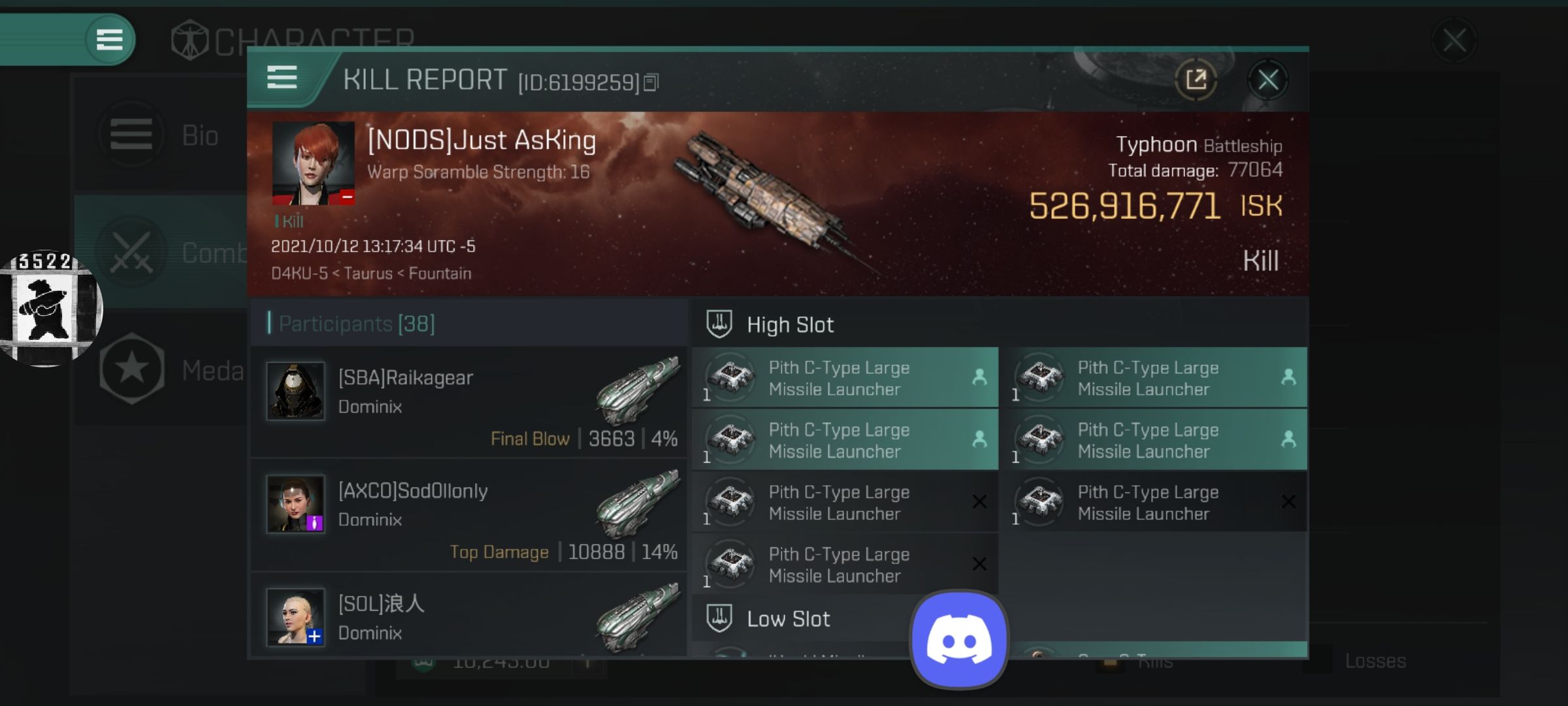Open Just AsKing's character portrait
This screenshot has width=1568, height=706.
(314, 163)
